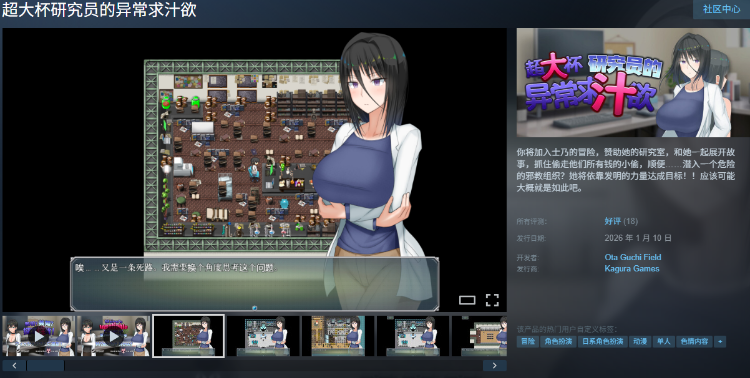Switch the media viewer to theater mode

click(x=467, y=300)
